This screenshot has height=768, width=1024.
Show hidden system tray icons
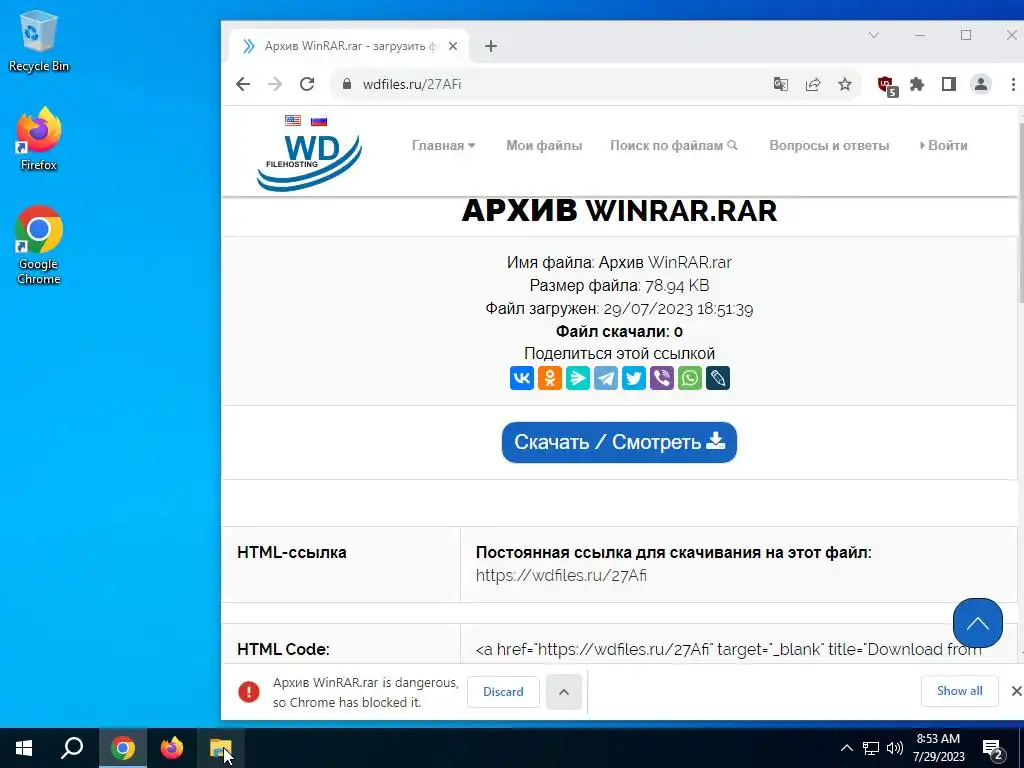846,748
